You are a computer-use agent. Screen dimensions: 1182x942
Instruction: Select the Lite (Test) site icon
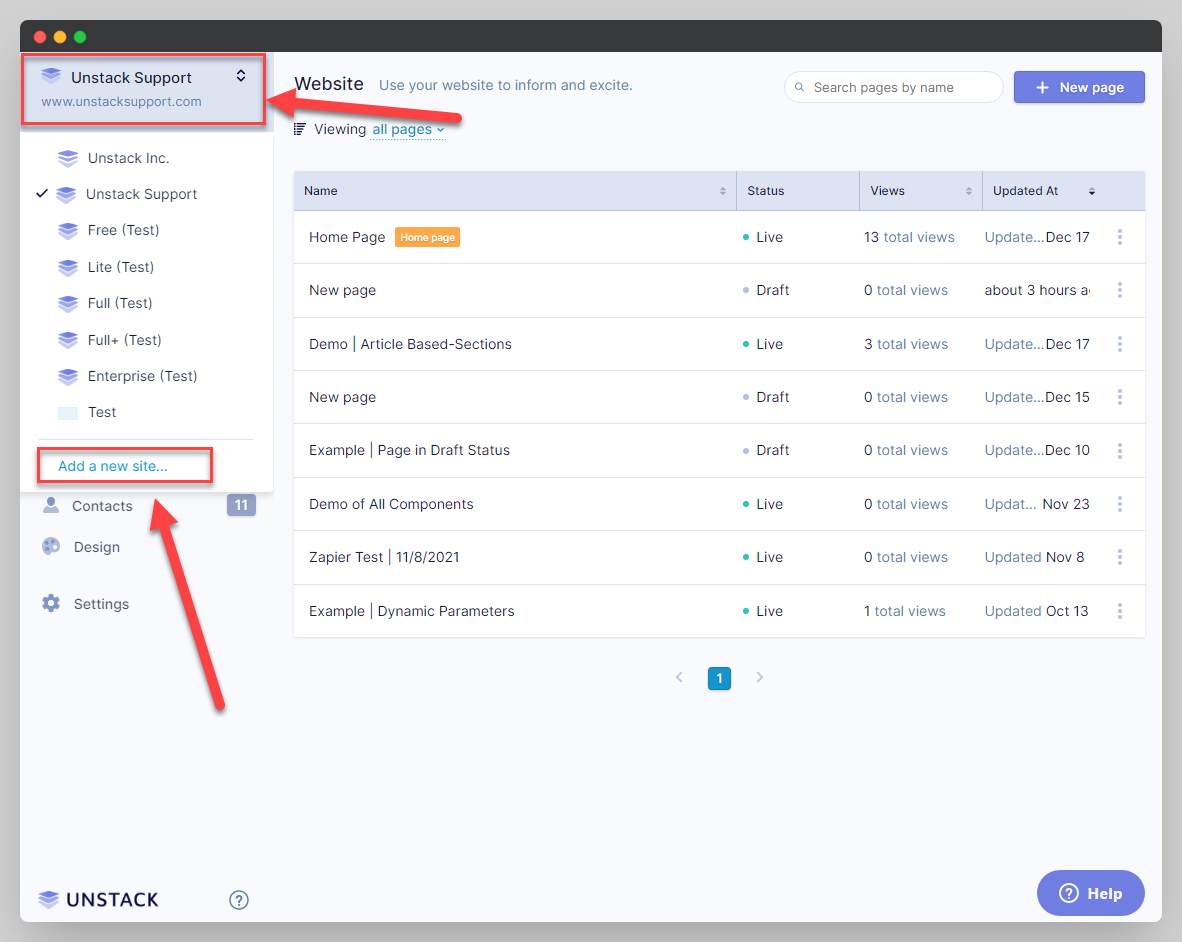(x=68, y=268)
